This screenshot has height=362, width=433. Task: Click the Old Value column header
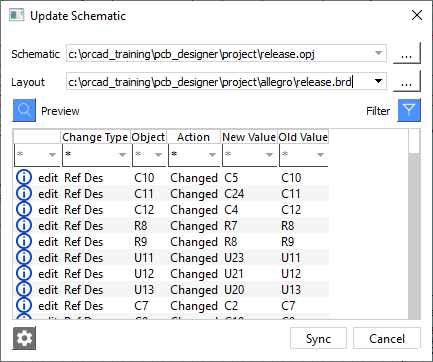303,137
